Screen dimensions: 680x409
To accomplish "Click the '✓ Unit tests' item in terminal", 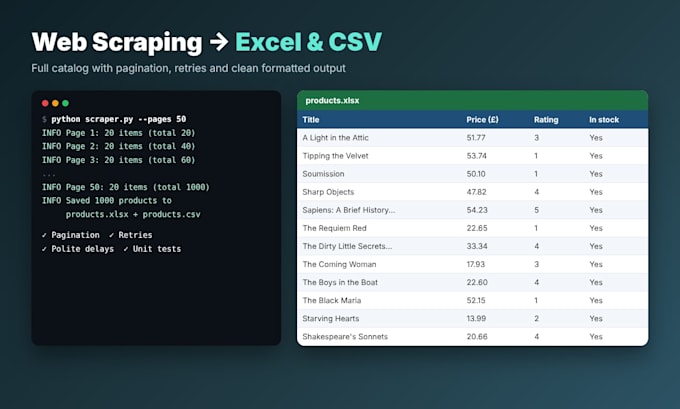I will pos(152,249).
